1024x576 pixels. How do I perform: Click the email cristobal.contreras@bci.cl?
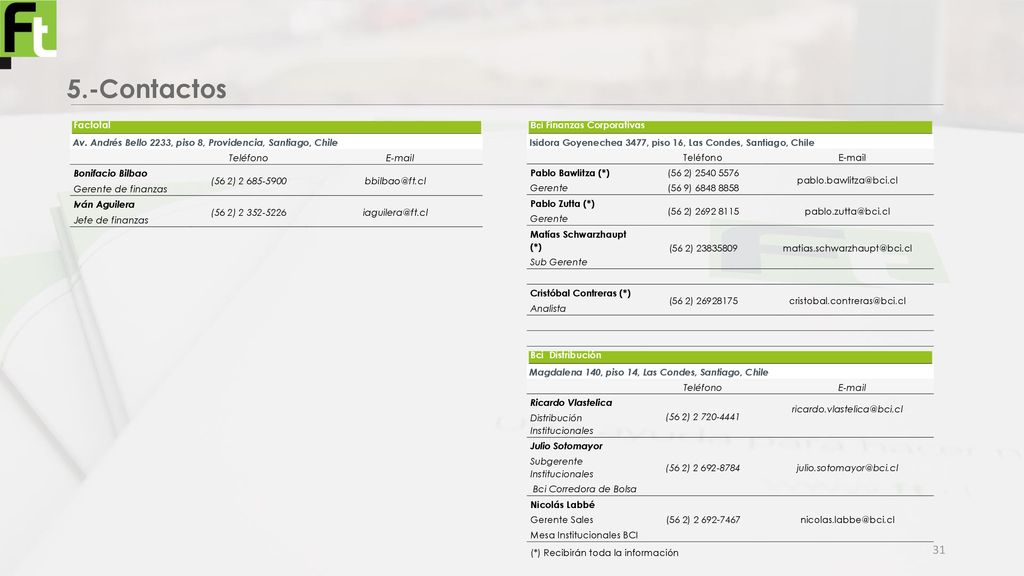point(847,301)
